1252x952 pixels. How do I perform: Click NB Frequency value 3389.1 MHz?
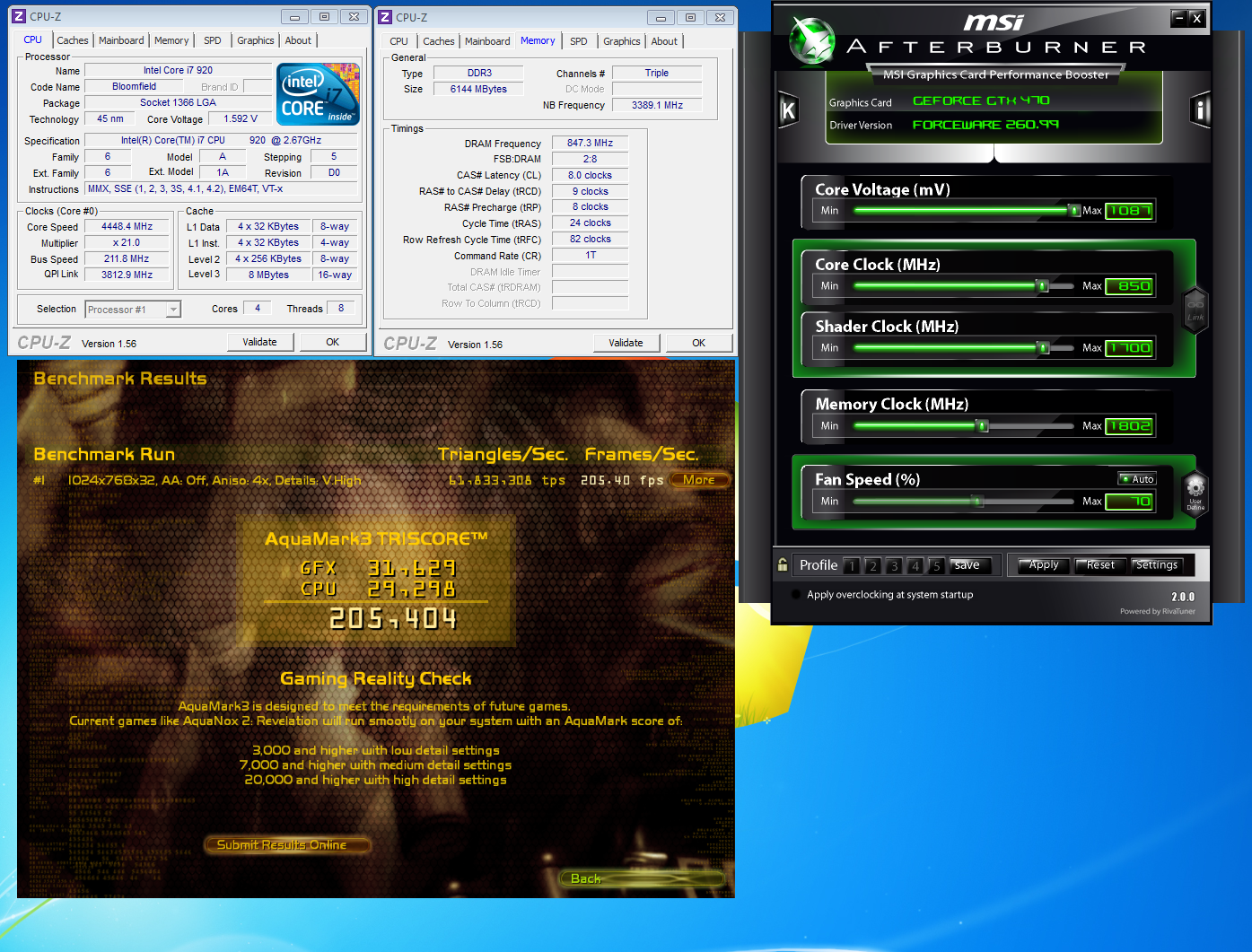[657, 105]
